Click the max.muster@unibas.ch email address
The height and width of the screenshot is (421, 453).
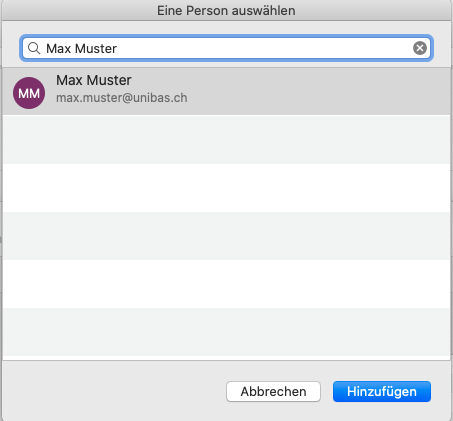(x=122, y=98)
